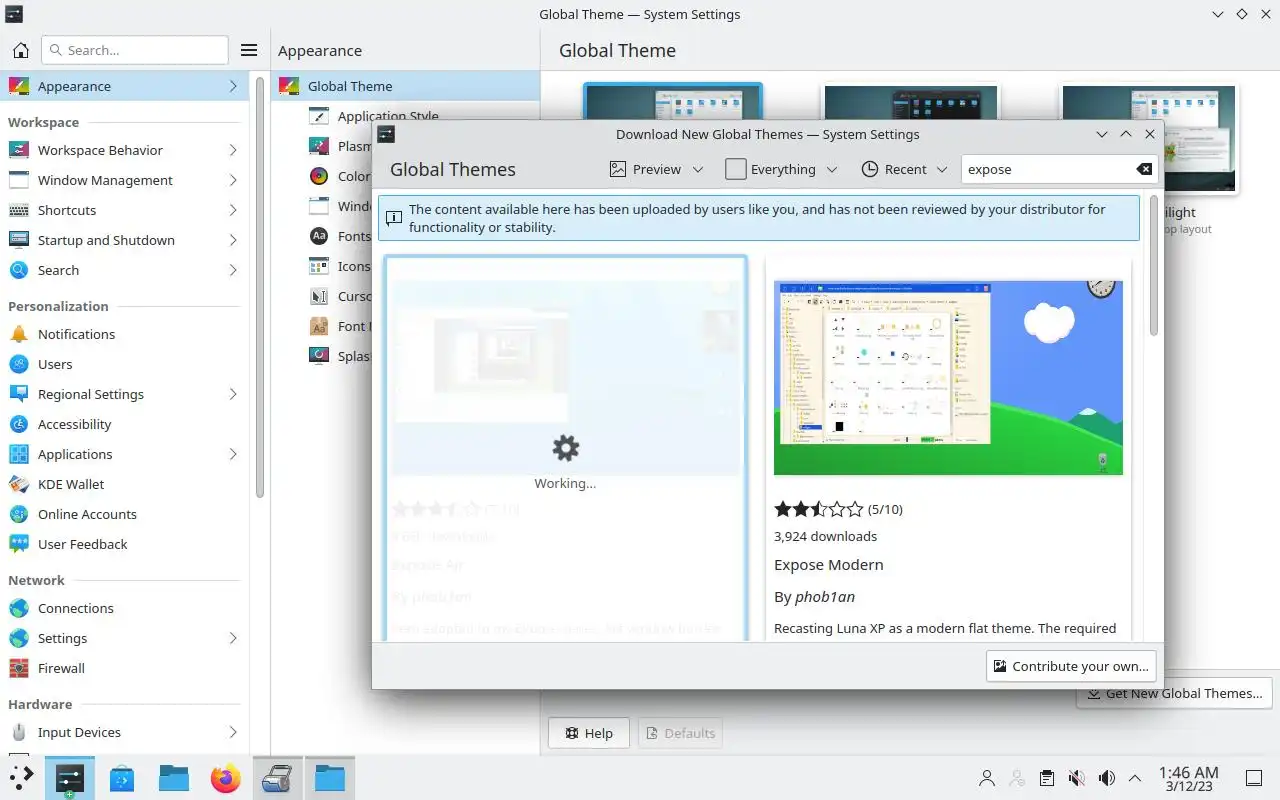Image resolution: width=1280 pixels, height=800 pixels.
Task: Click the Applications sidebar icon
Action: pyautogui.click(x=18, y=454)
